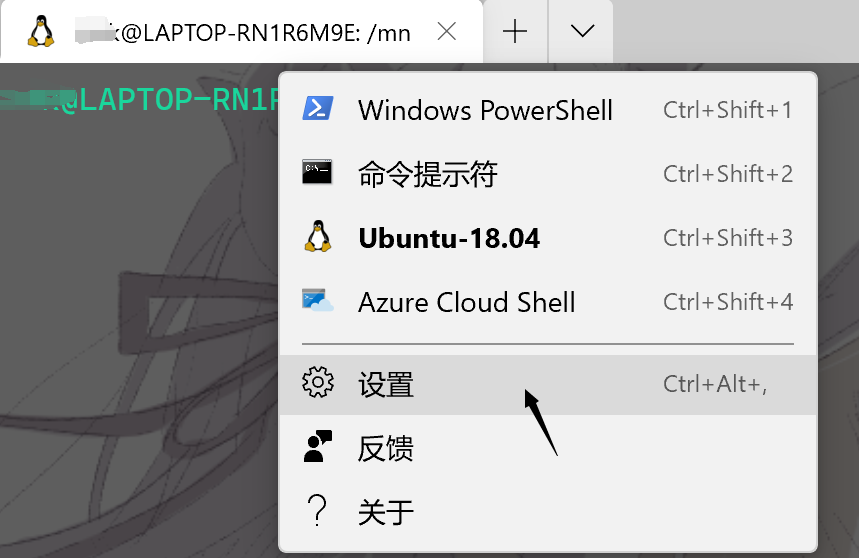Screen dimensions: 859x558
Task: Open 关于 menu entry
Action: tap(548, 511)
